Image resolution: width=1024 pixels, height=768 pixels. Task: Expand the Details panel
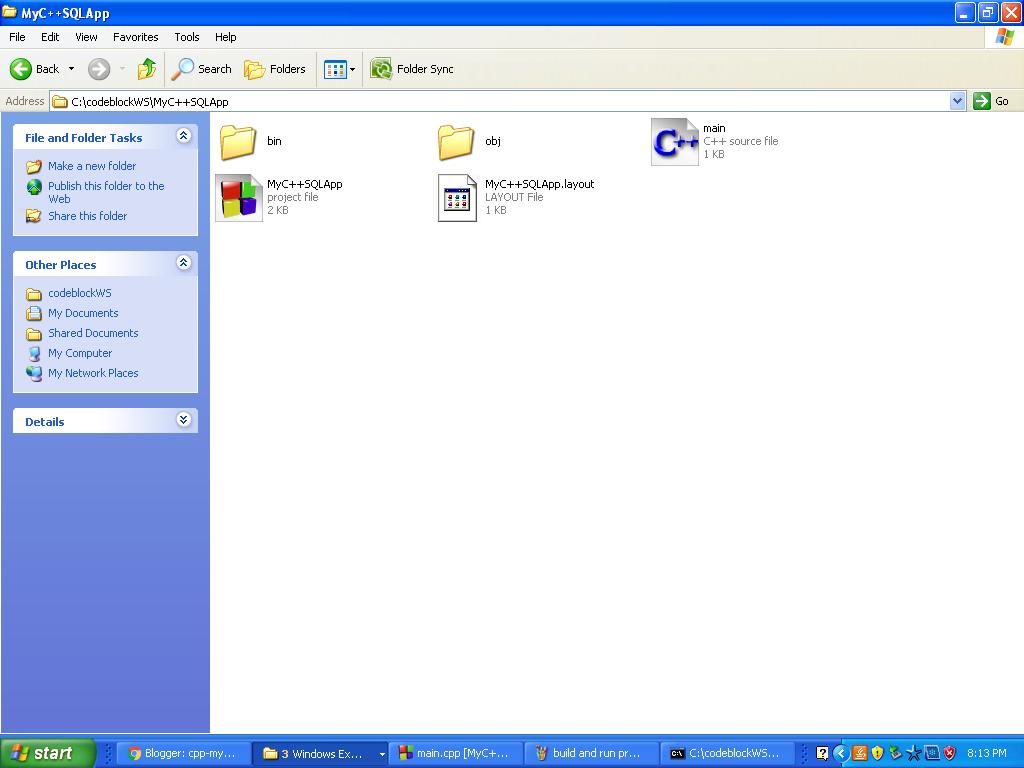[x=183, y=420]
